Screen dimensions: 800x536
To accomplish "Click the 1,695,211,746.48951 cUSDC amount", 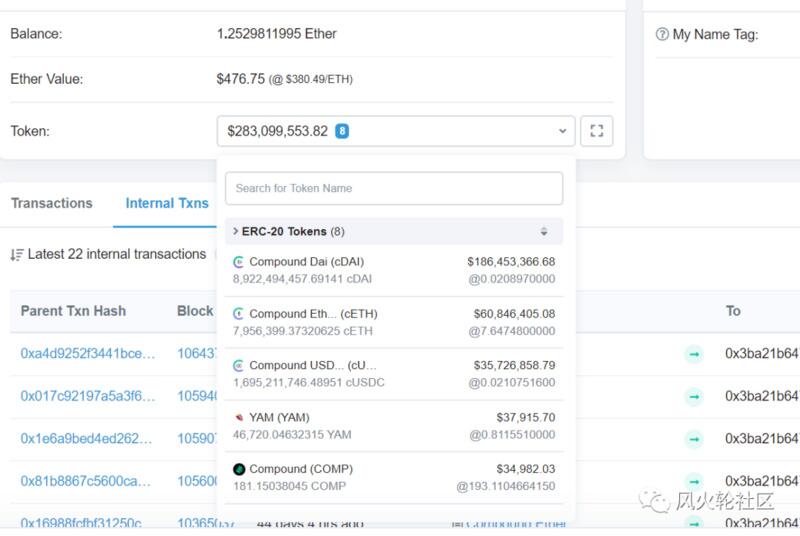I will click(x=309, y=383).
